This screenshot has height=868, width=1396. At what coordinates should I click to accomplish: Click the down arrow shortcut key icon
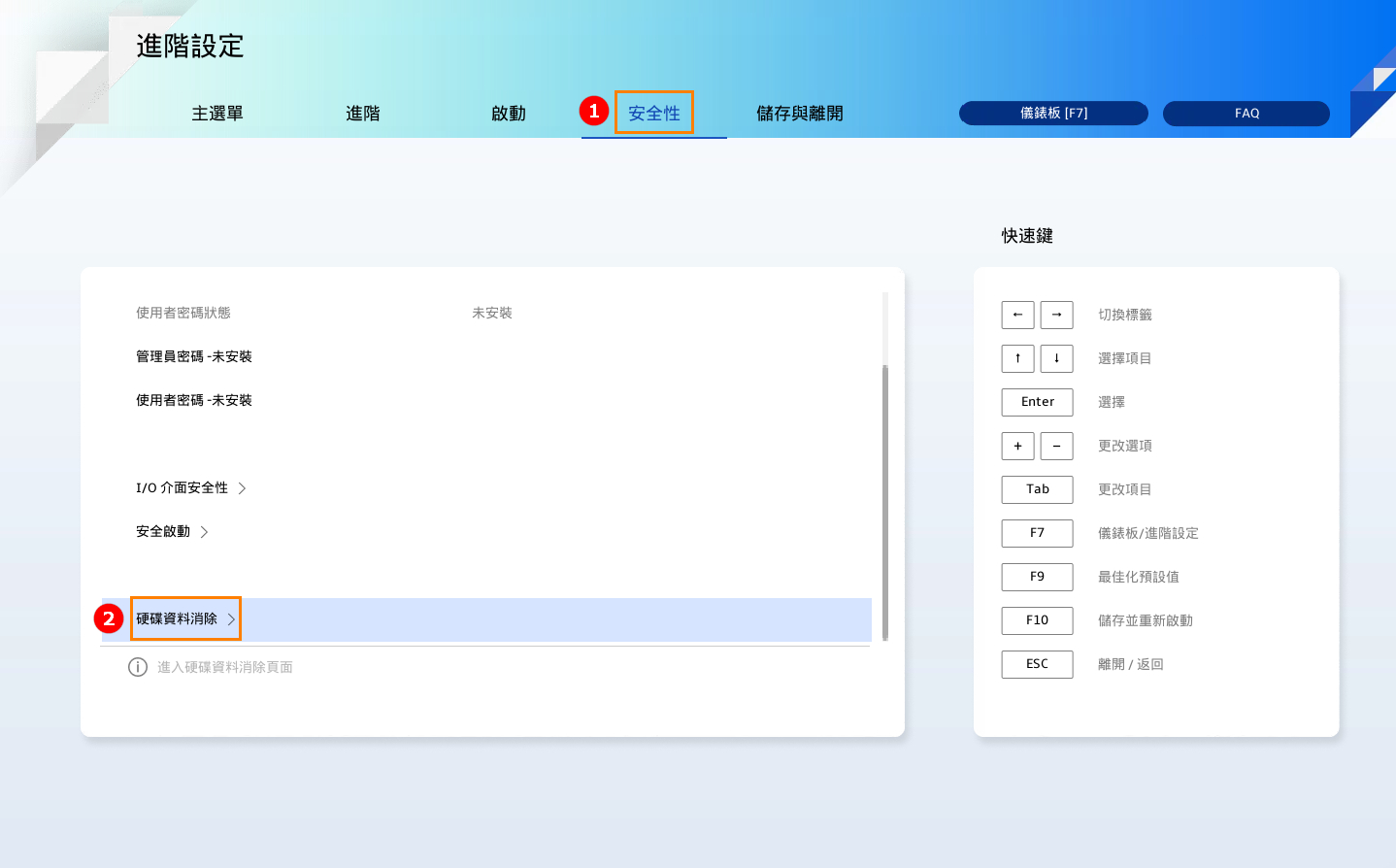[1056, 358]
